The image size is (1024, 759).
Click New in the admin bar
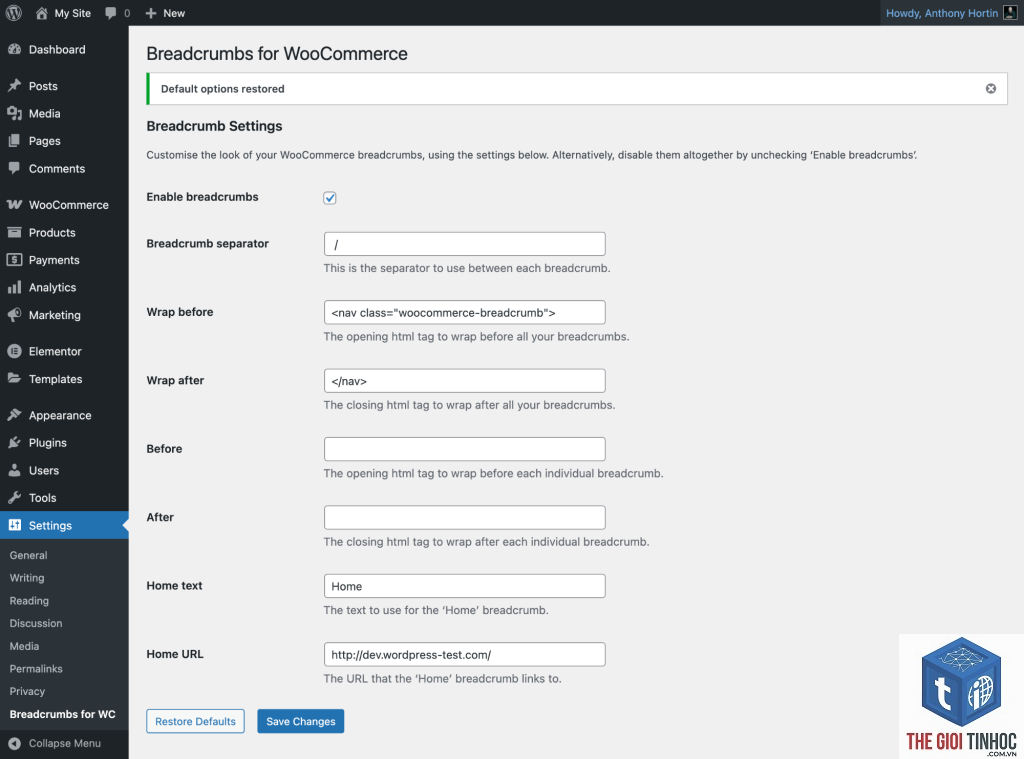click(x=174, y=13)
